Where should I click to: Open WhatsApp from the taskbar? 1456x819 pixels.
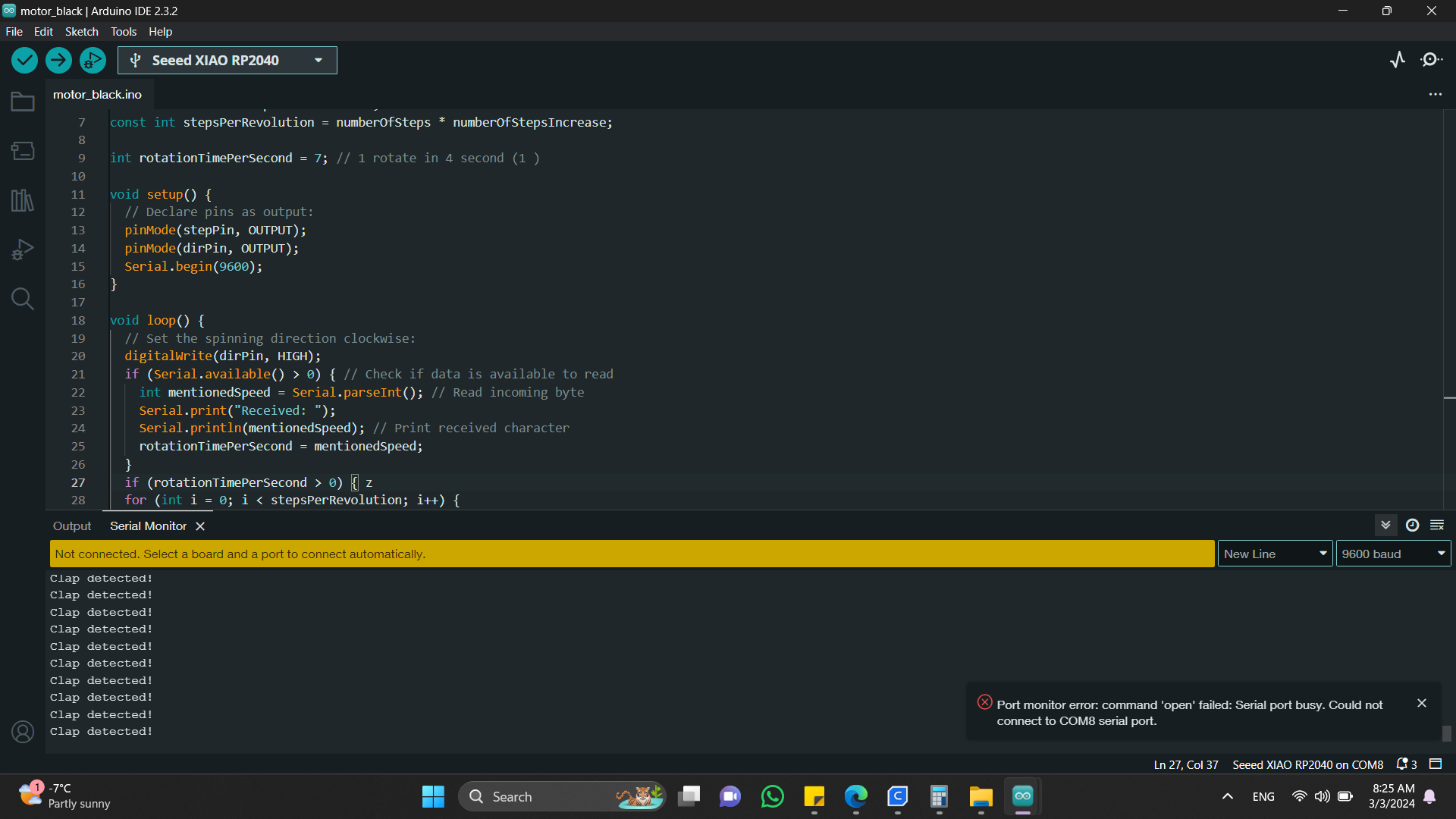coord(772,796)
